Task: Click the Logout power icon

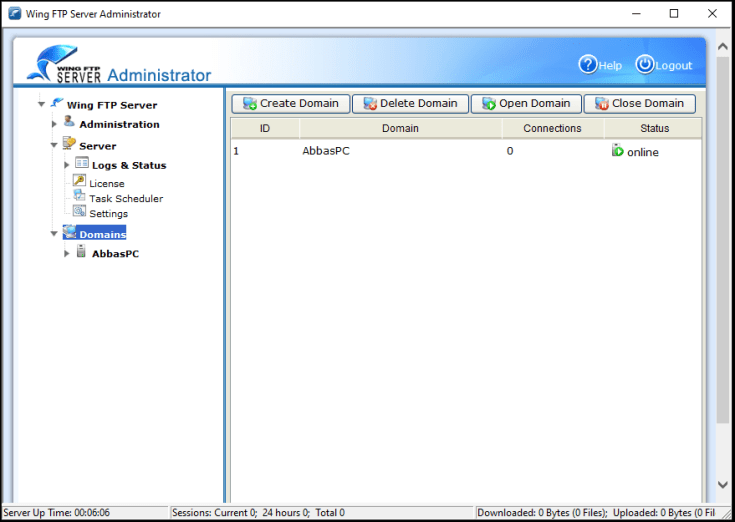Action: 645,65
